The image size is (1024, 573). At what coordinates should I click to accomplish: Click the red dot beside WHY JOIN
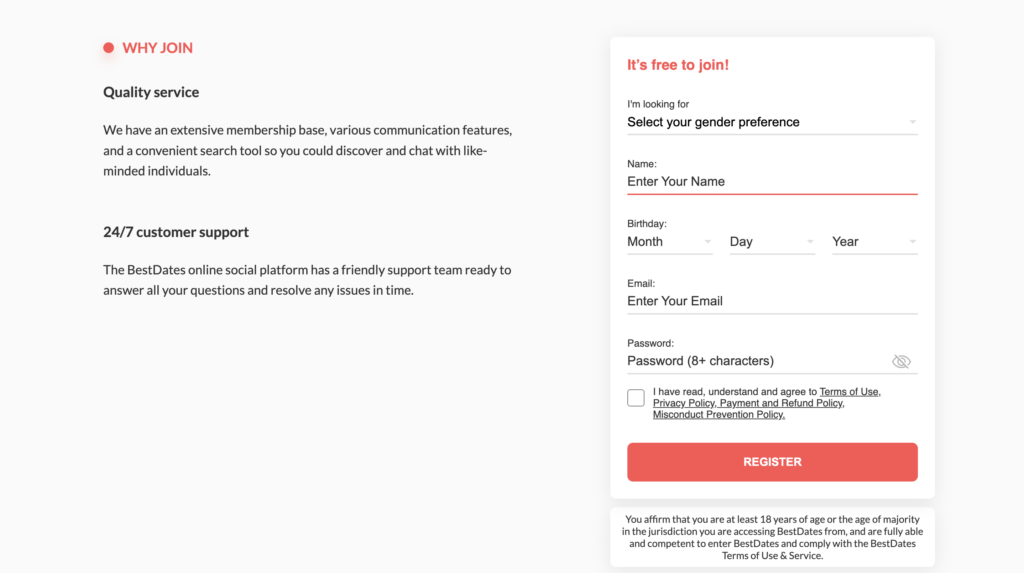(x=108, y=48)
